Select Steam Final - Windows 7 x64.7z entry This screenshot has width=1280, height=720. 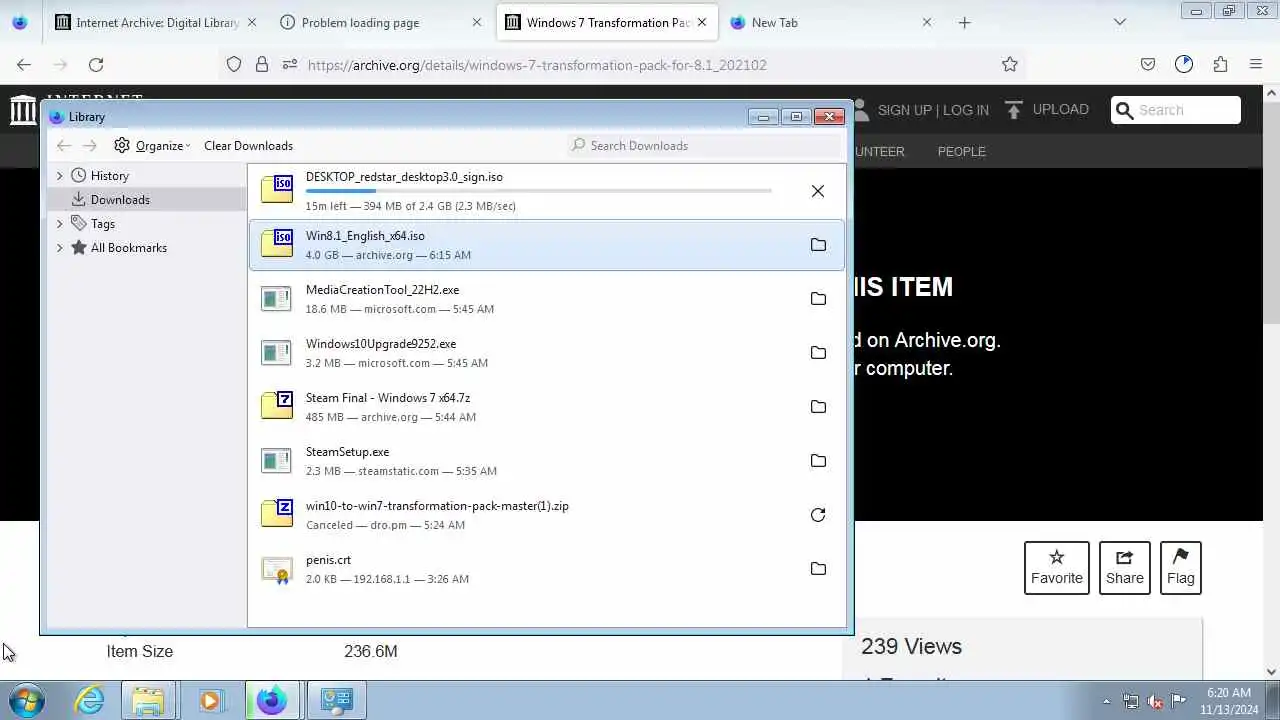point(546,407)
